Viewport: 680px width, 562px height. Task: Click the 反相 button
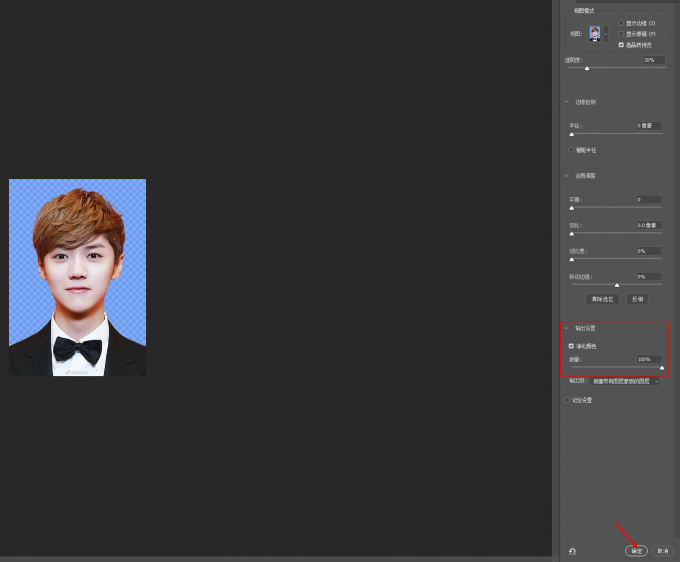pyautogui.click(x=637, y=299)
